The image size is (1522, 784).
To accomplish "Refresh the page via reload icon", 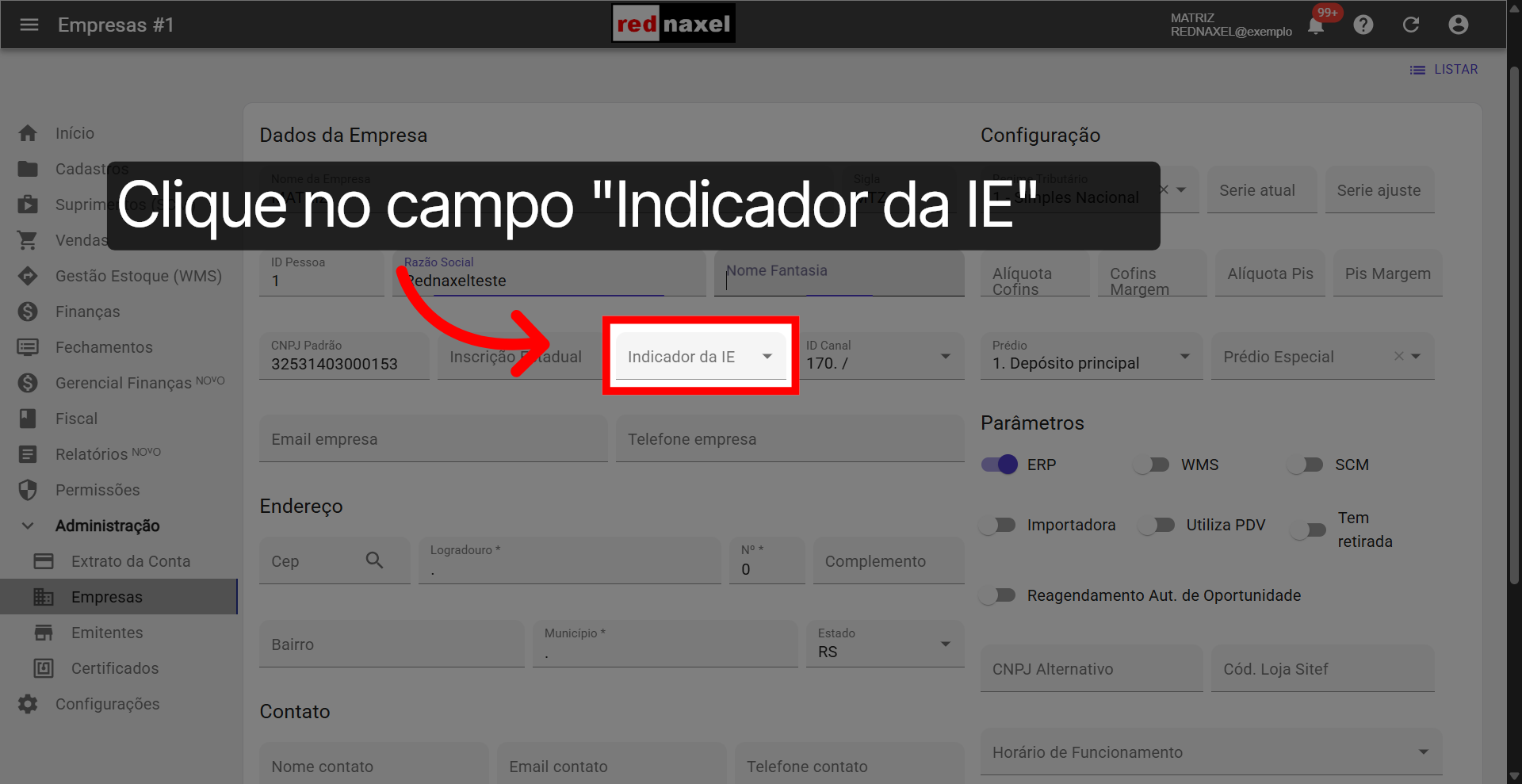I will [x=1411, y=25].
